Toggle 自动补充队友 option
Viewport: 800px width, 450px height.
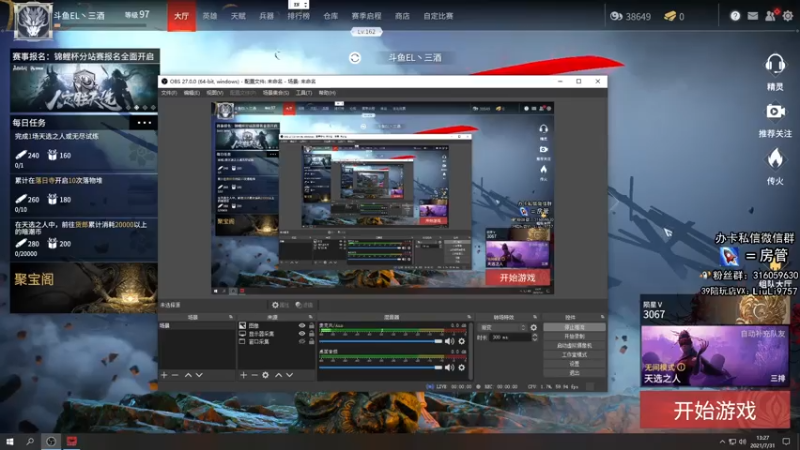763,334
